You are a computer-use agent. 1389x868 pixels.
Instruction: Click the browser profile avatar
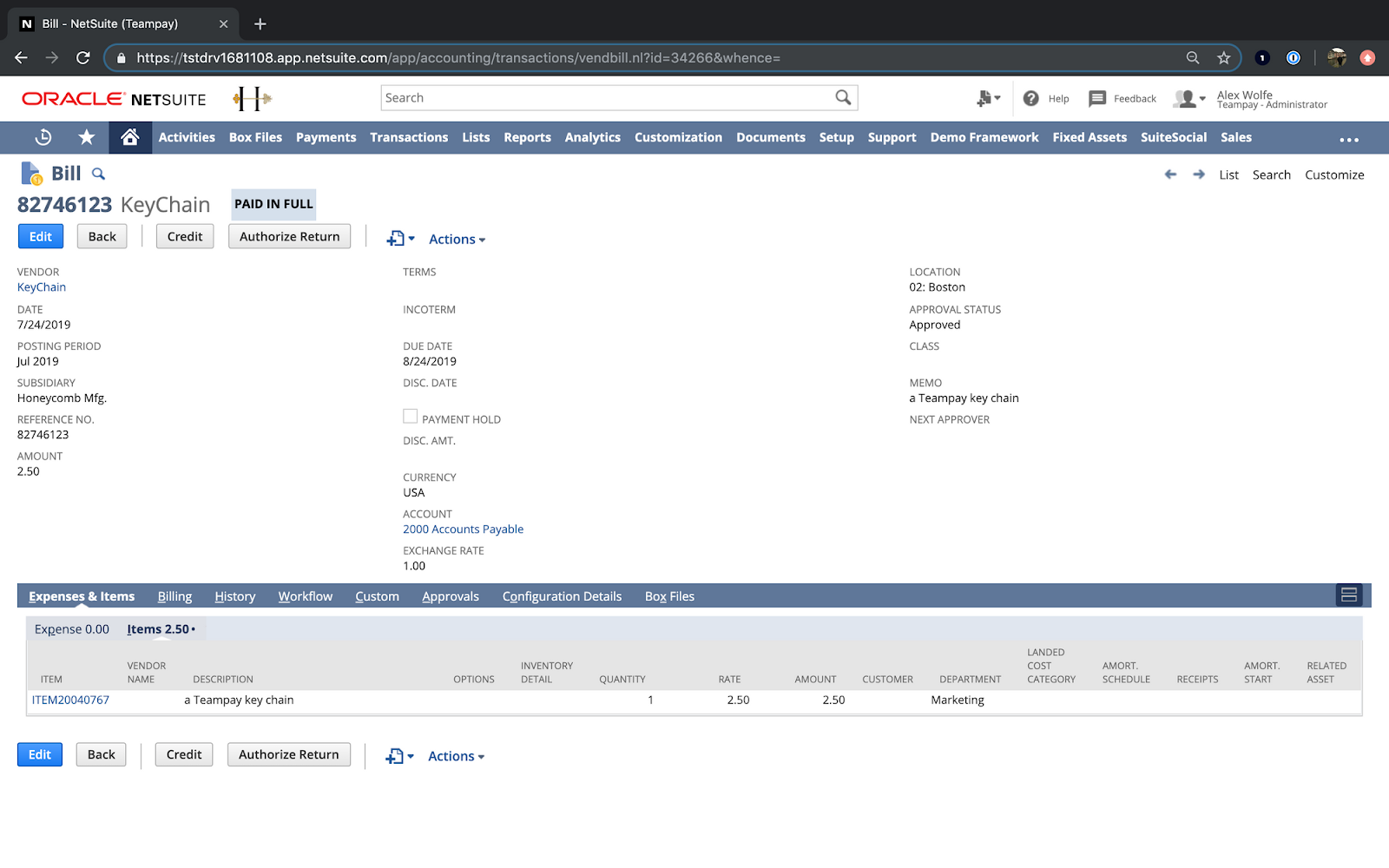[1337, 57]
